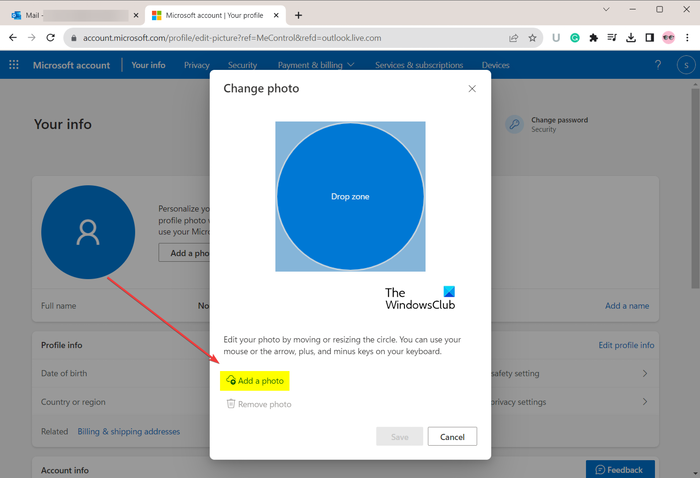Viewport: 700px width, 478px height.
Task: Click Add a photo in dialog
Action: 255,381
